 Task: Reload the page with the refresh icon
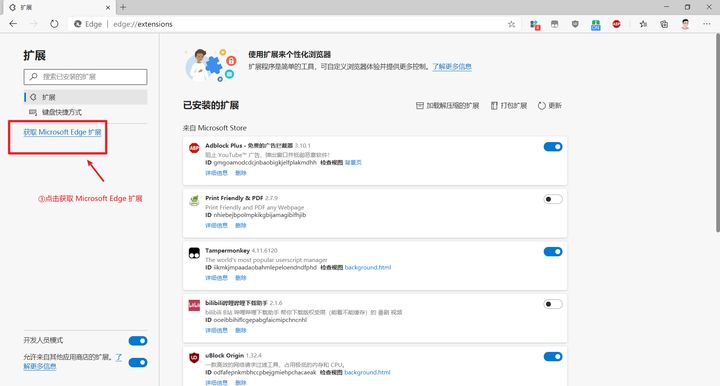pos(54,24)
